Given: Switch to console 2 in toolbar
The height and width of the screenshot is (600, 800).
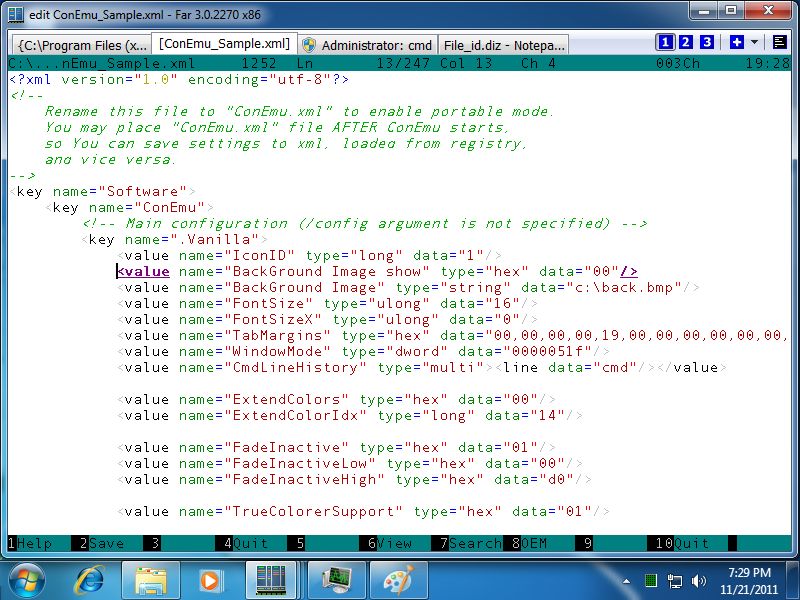Looking at the screenshot, I should (x=686, y=42).
